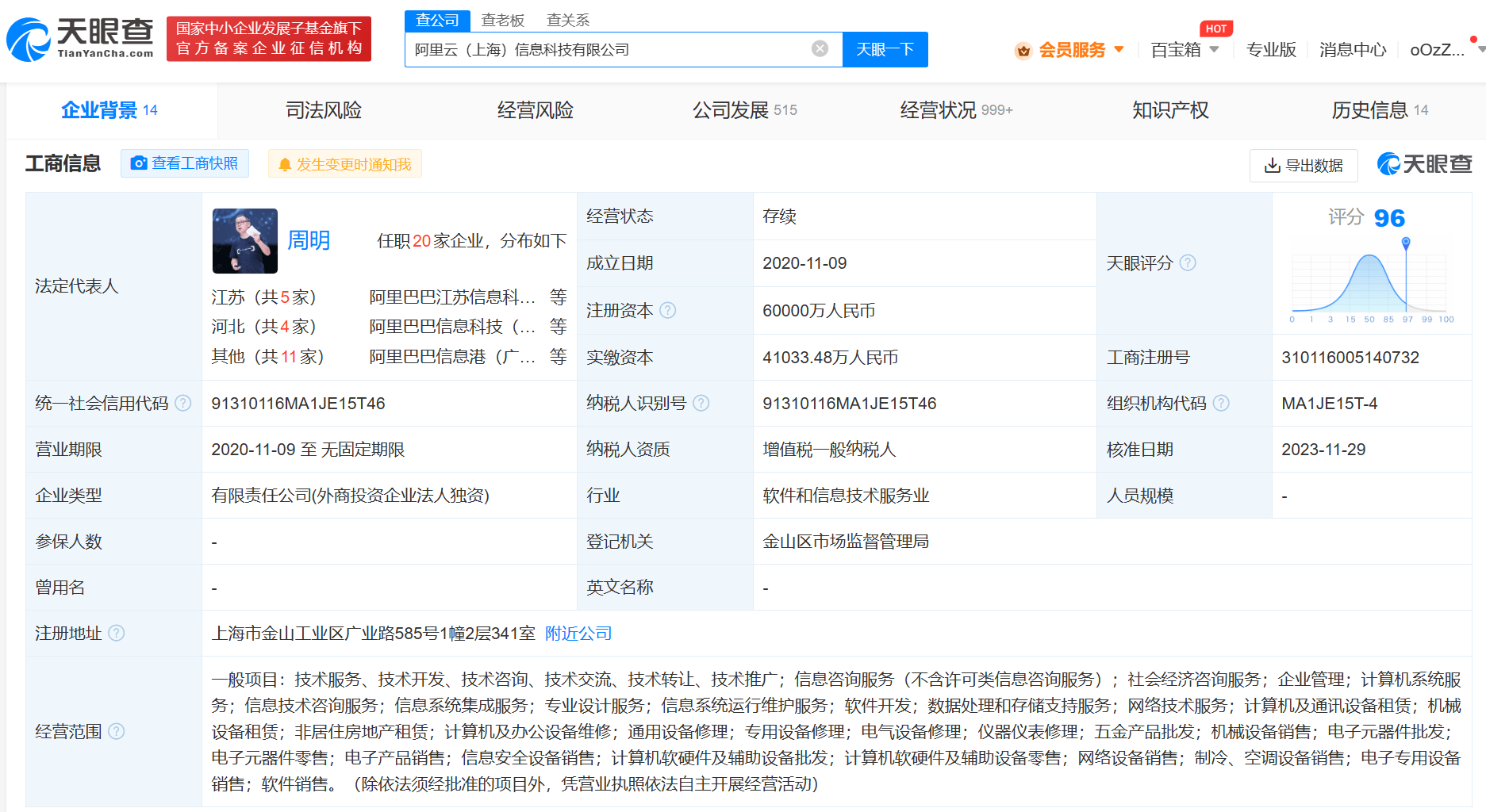Select the 查老板 search tab
This screenshot has width=1486, height=812.
click(x=502, y=20)
